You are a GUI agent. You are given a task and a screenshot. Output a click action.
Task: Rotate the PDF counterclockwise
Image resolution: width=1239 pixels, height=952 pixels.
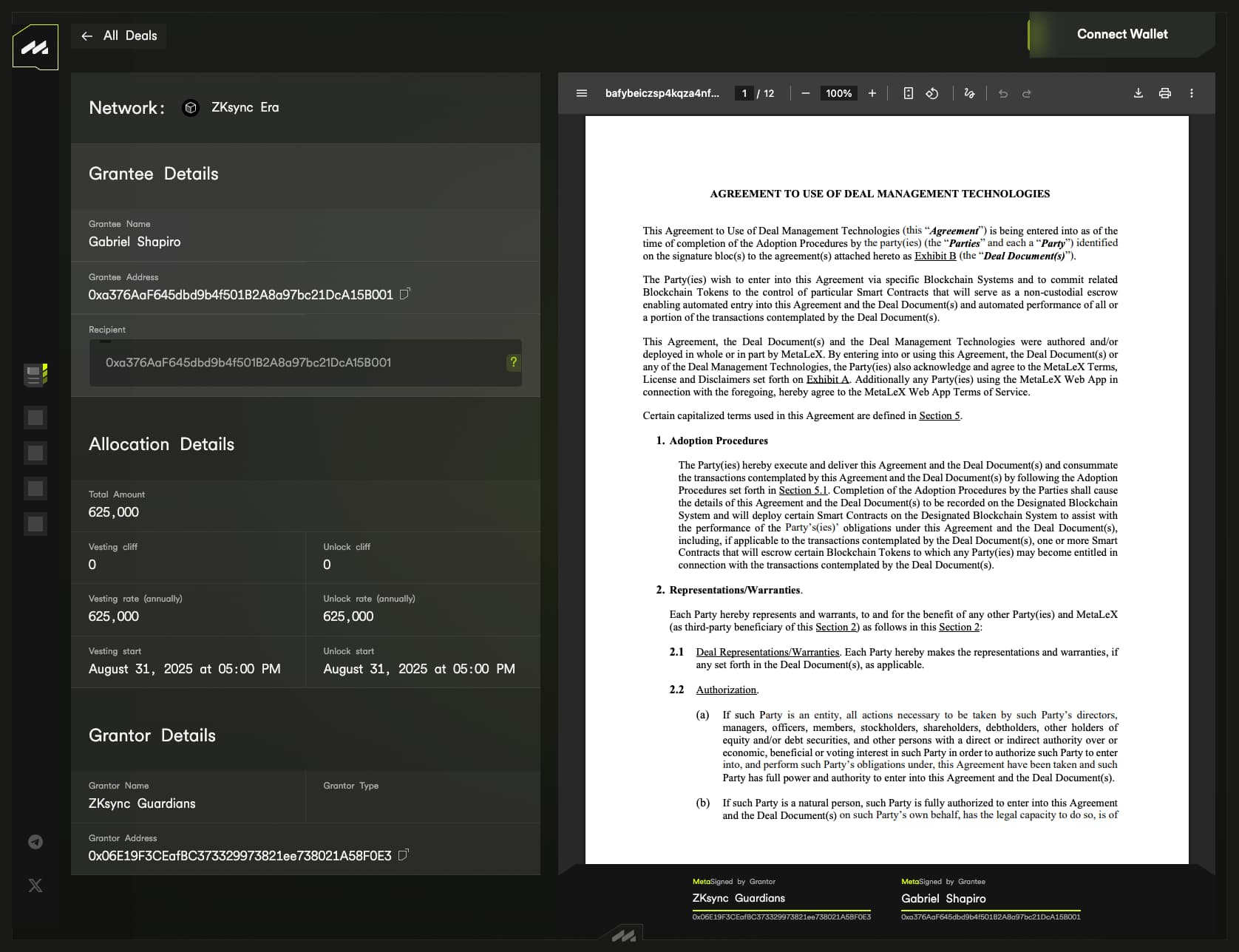click(932, 93)
